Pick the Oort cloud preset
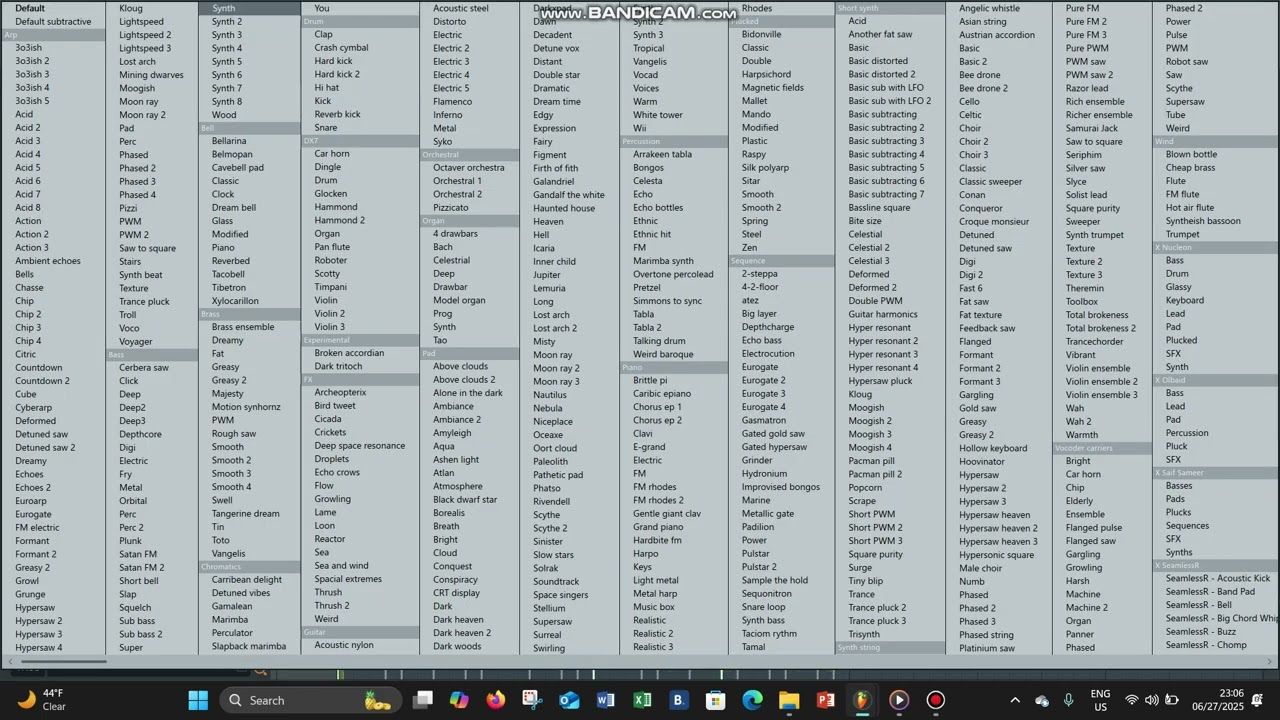Viewport: 1280px width, 720px height. 555,448
